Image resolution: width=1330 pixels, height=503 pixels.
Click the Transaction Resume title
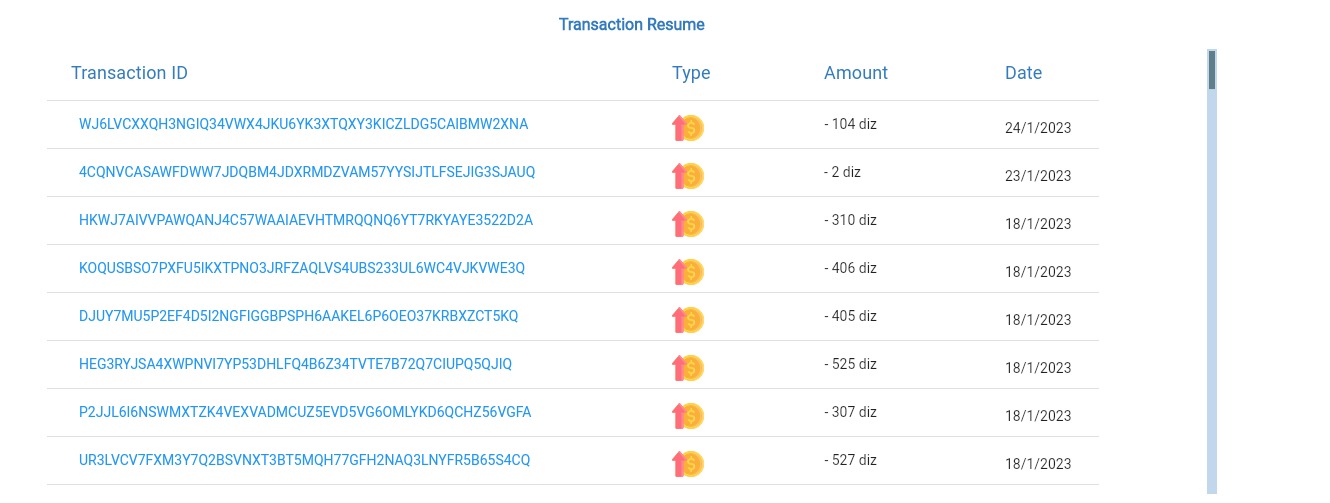pos(632,24)
